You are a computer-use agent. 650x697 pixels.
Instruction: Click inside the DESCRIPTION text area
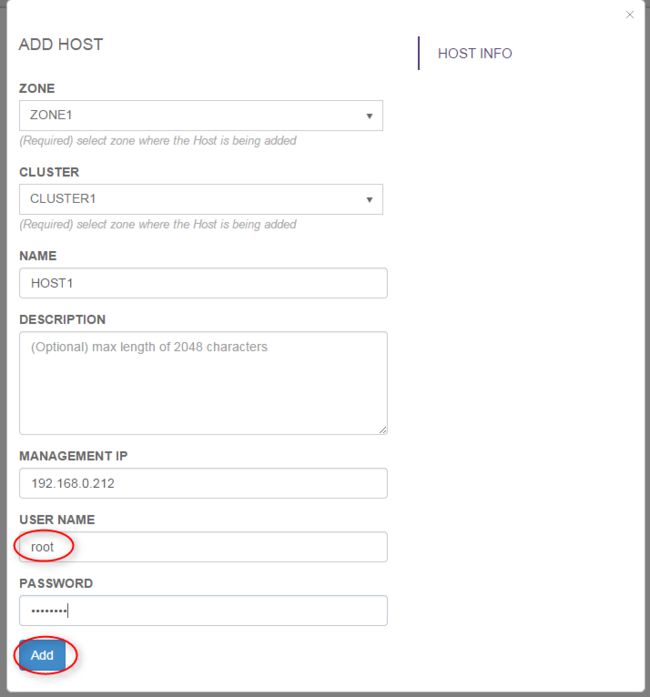[203, 383]
